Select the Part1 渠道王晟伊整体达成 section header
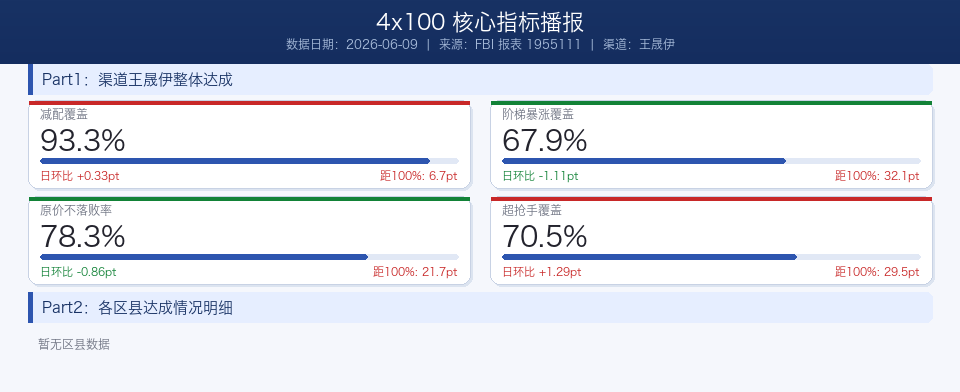Screen dimensions: 960x392 click(481, 80)
